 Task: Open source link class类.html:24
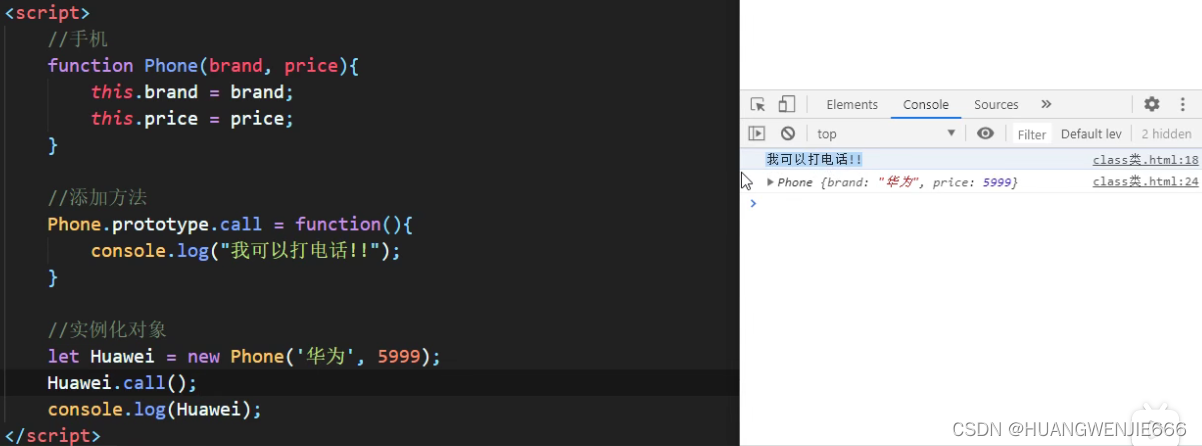click(x=1145, y=182)
